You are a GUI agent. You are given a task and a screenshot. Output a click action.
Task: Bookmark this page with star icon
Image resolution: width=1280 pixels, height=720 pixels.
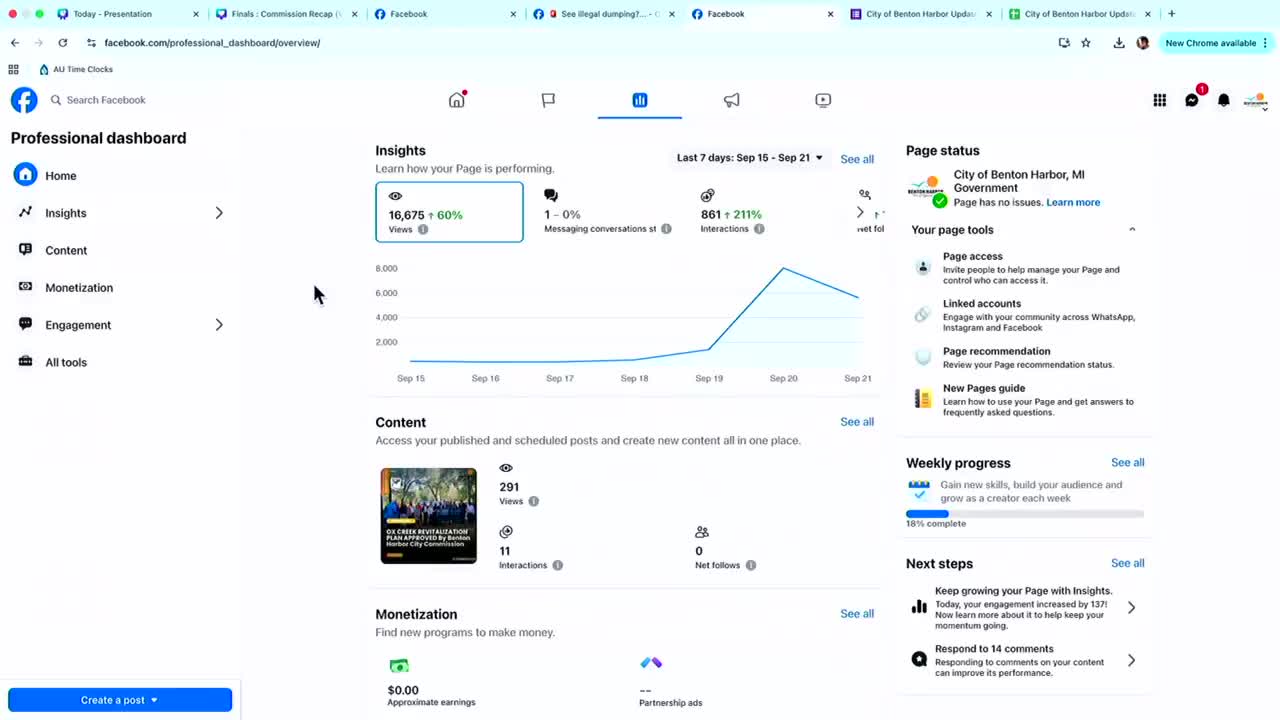(x=1086, y=43)
